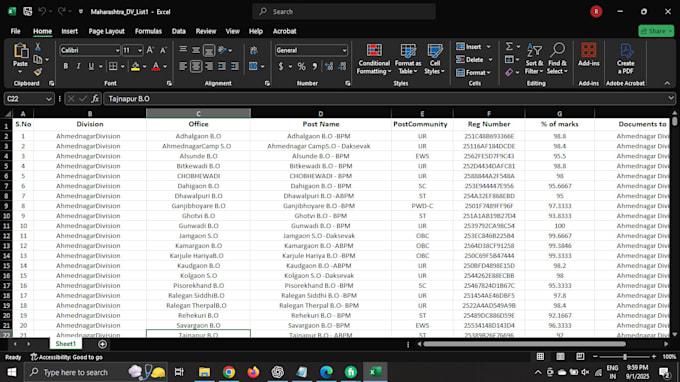This screenshot has width=680, height=382.
Task: Click Create a PDF icon
Action: [626, 51]
